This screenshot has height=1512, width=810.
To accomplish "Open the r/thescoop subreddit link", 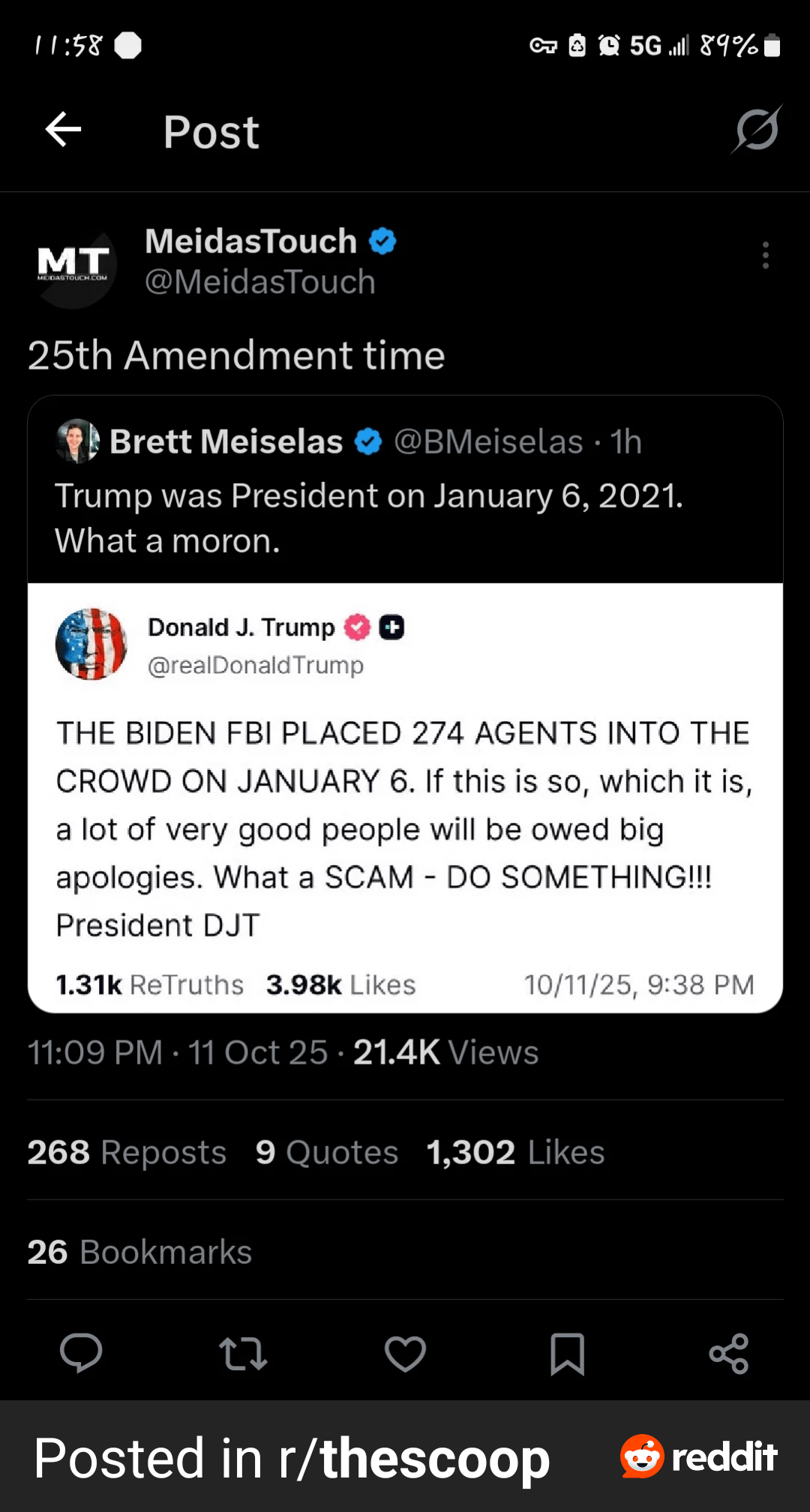I will click(x=414, y=1459).
